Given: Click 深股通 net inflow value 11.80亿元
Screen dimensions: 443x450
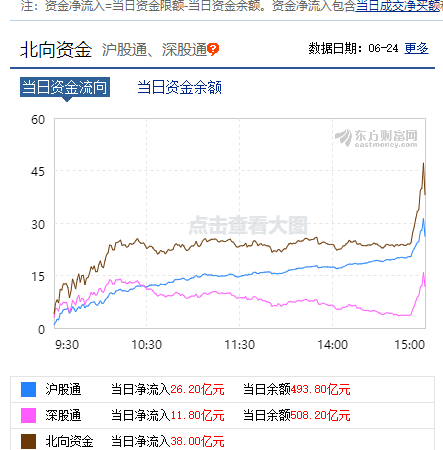Looking at the screenshot, I should [x=197, y=415].
